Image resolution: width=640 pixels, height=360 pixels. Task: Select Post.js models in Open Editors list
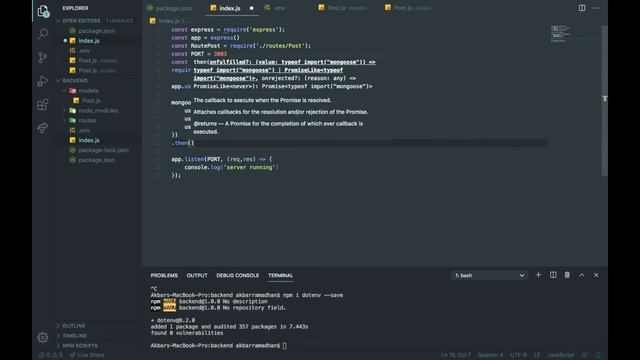click(x=98, y=60)
